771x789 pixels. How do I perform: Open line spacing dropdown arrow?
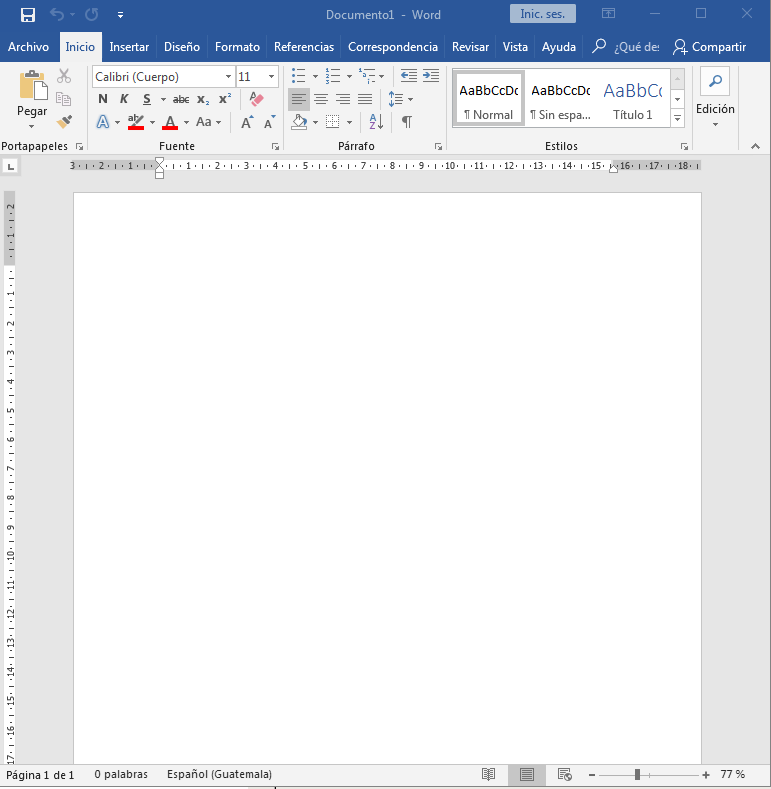click(411, 99)
